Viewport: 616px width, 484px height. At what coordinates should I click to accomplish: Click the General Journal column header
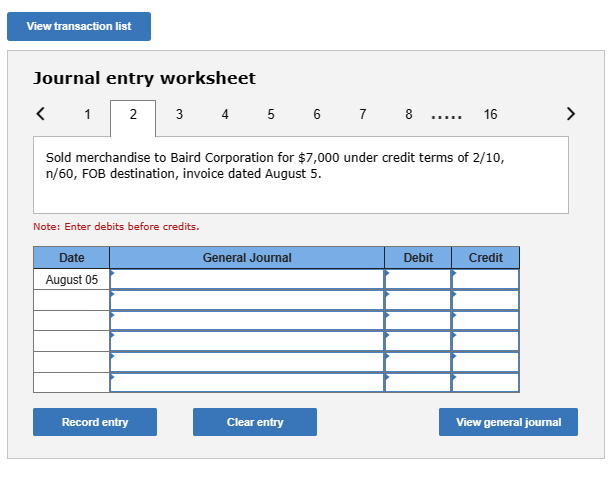point(247,258)
